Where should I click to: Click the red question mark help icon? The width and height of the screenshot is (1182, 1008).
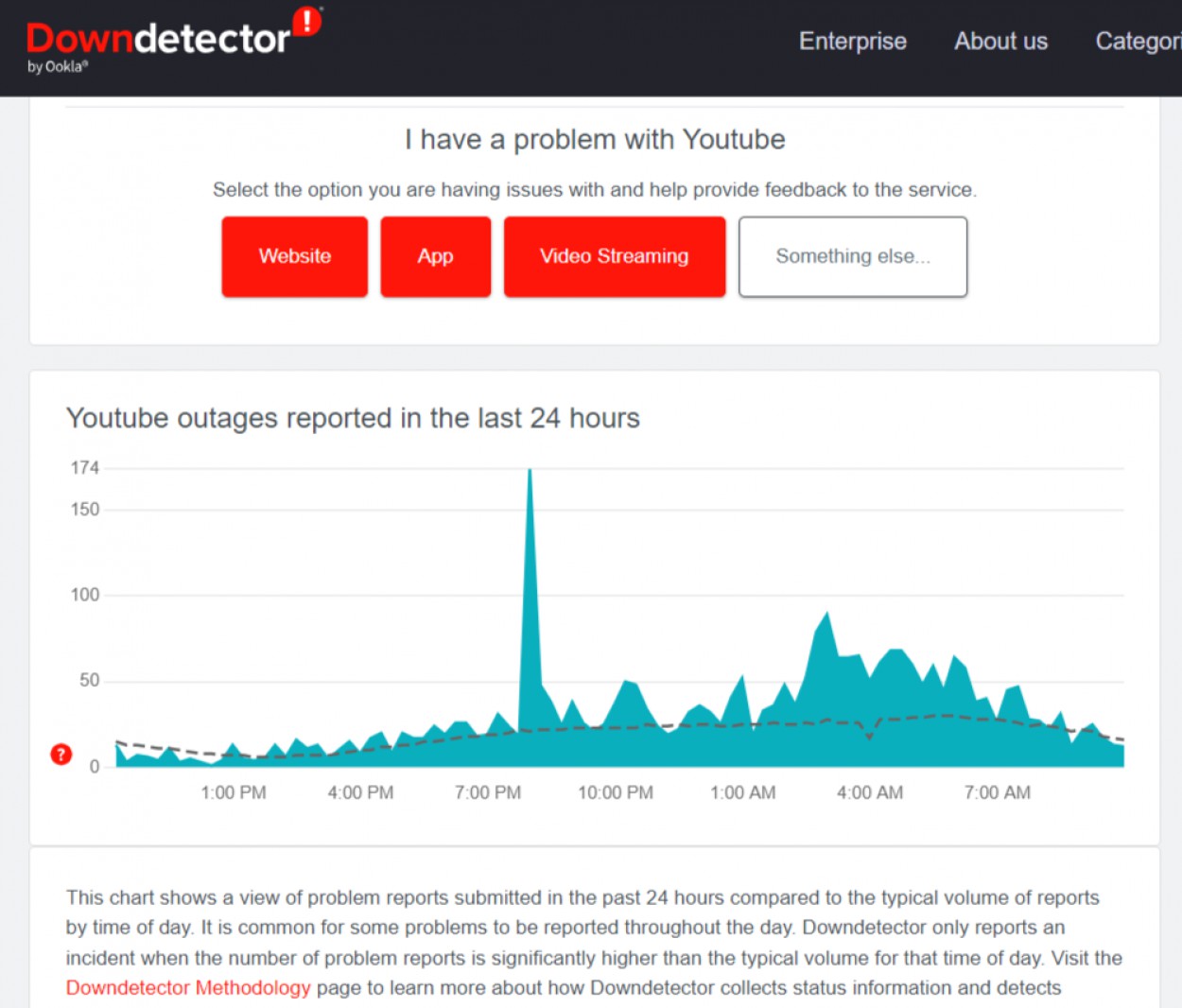click(61, 755)
